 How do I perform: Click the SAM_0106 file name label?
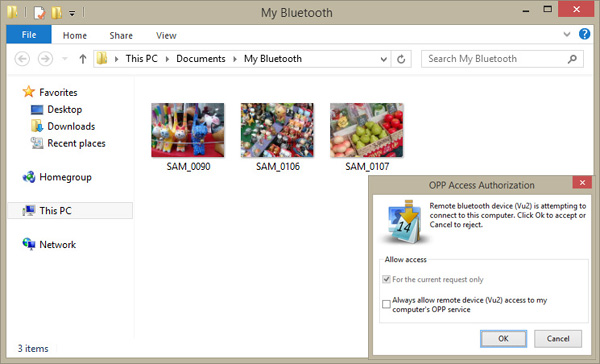pyautogui.click(x=278, y=166)
